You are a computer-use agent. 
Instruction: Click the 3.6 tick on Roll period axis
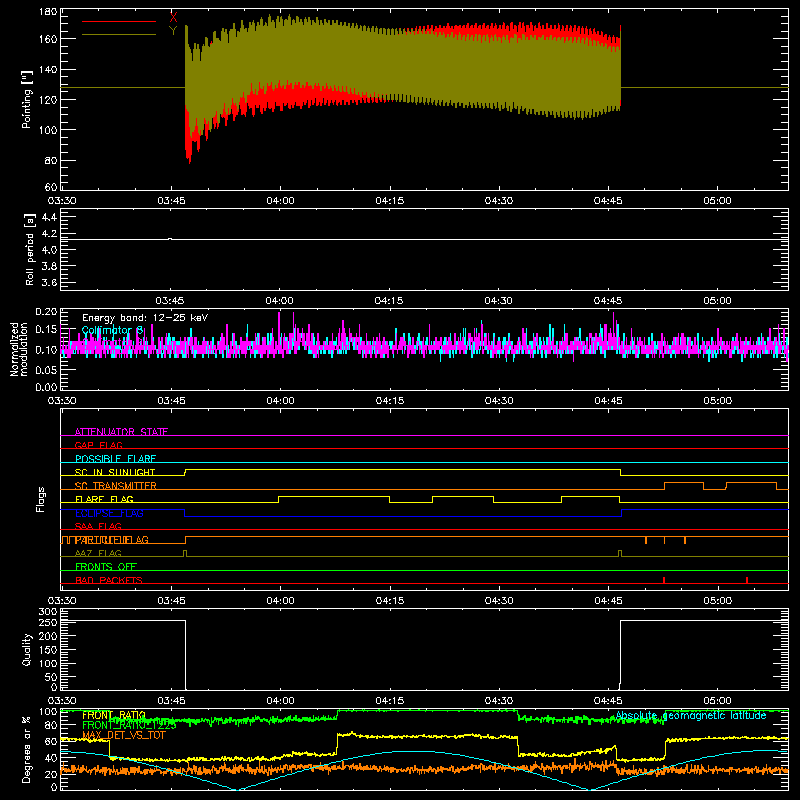[x=49, y=282]
